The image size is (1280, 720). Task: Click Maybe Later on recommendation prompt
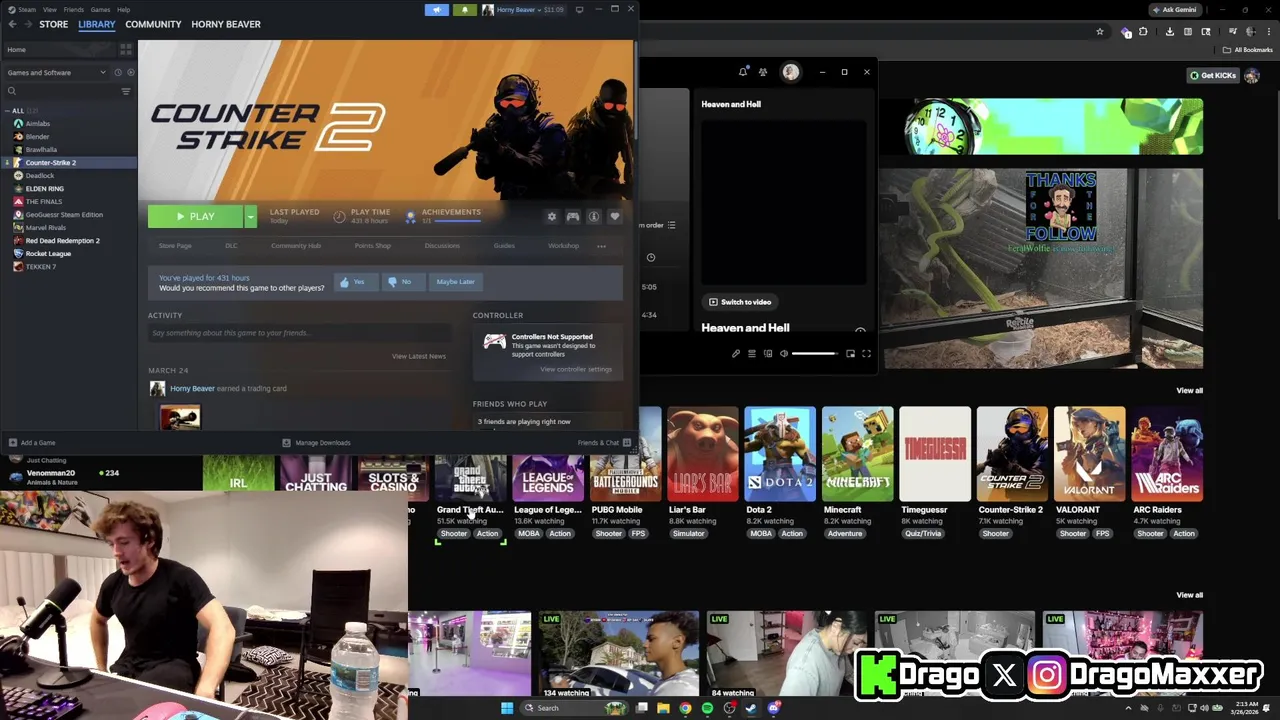click(x=455, y=282)
